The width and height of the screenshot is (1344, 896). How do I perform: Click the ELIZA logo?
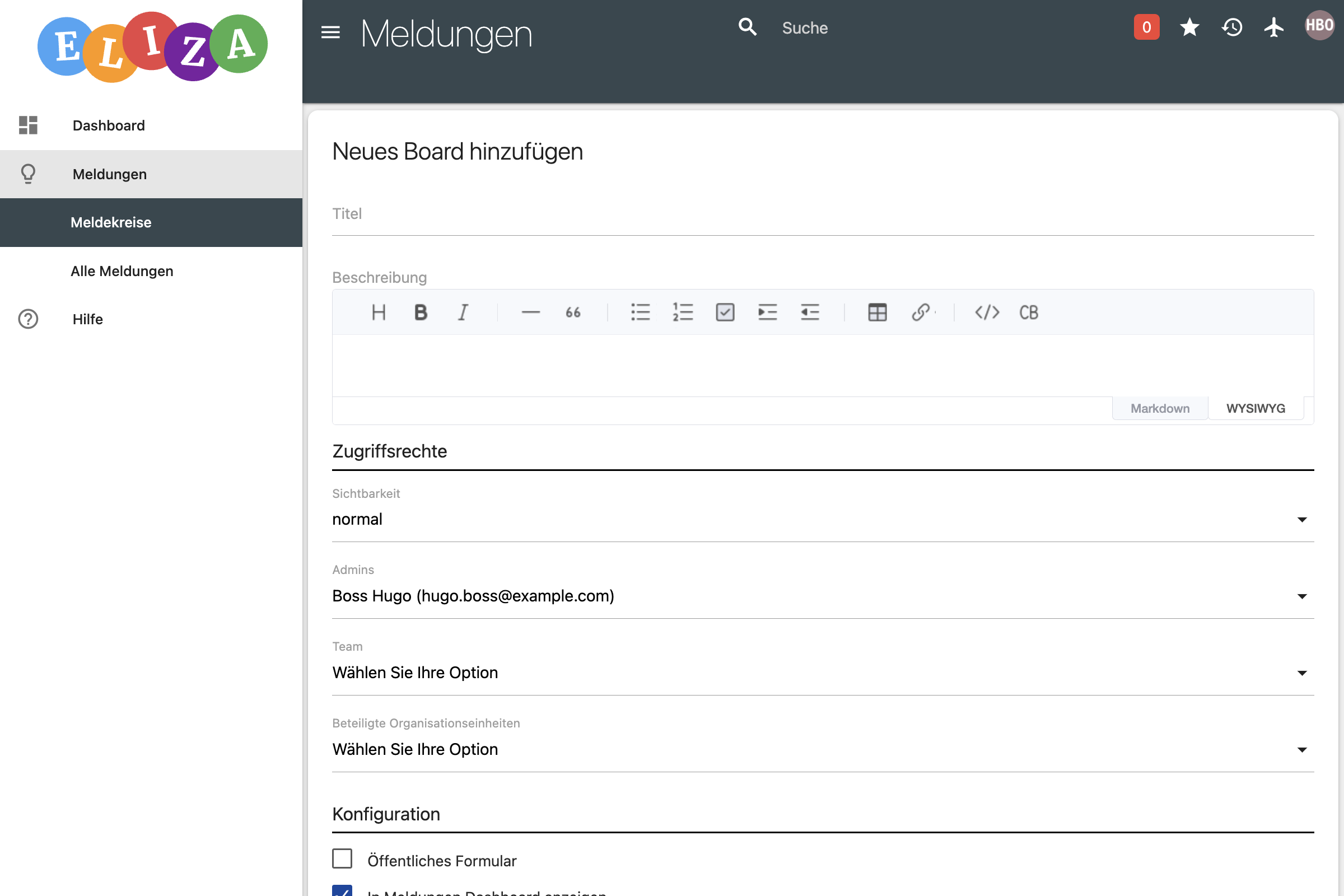152,48
